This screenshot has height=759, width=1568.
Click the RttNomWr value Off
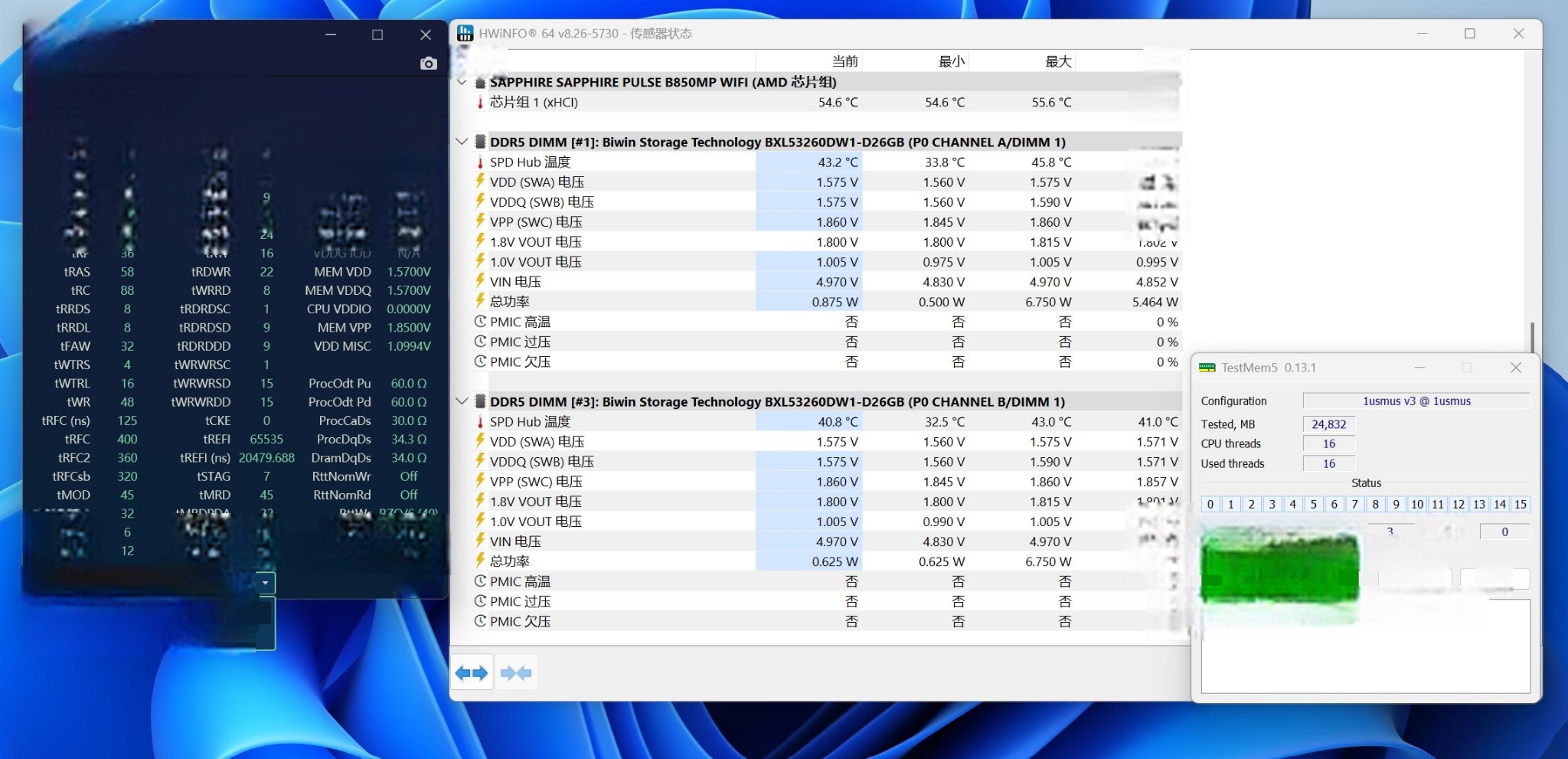[409, 476]
